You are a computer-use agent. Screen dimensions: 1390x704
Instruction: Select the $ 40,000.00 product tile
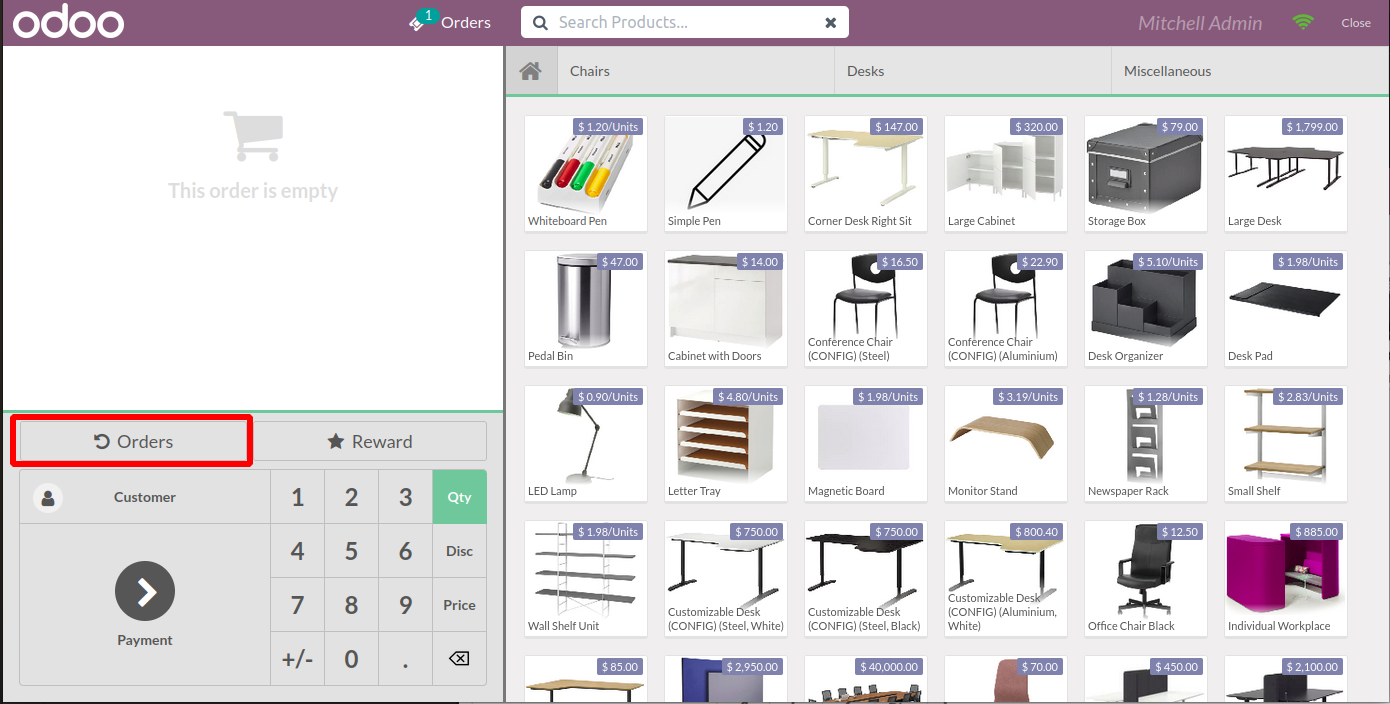coord(866,680)
